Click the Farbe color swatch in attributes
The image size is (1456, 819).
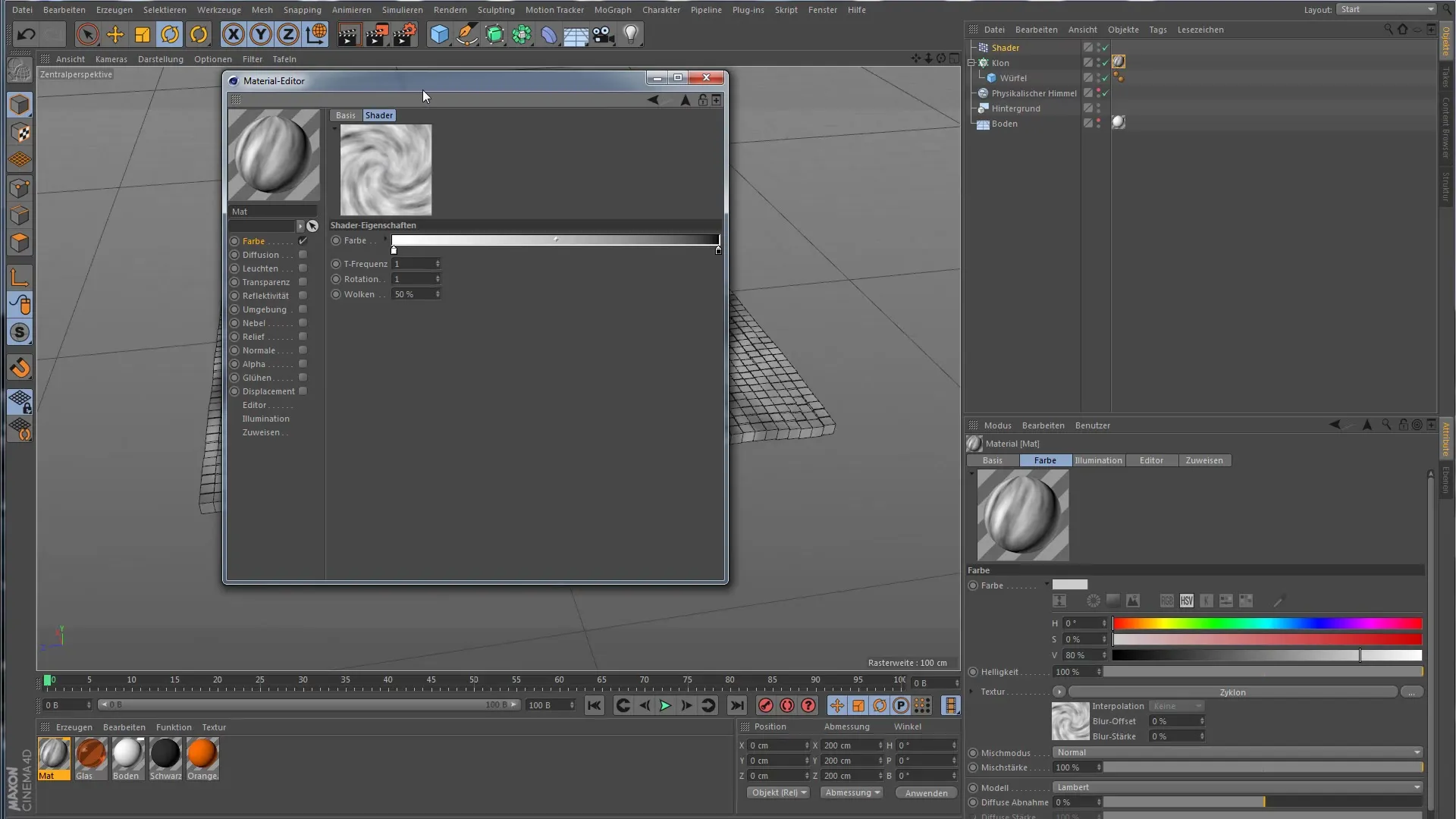click(x=1070, y=585)
